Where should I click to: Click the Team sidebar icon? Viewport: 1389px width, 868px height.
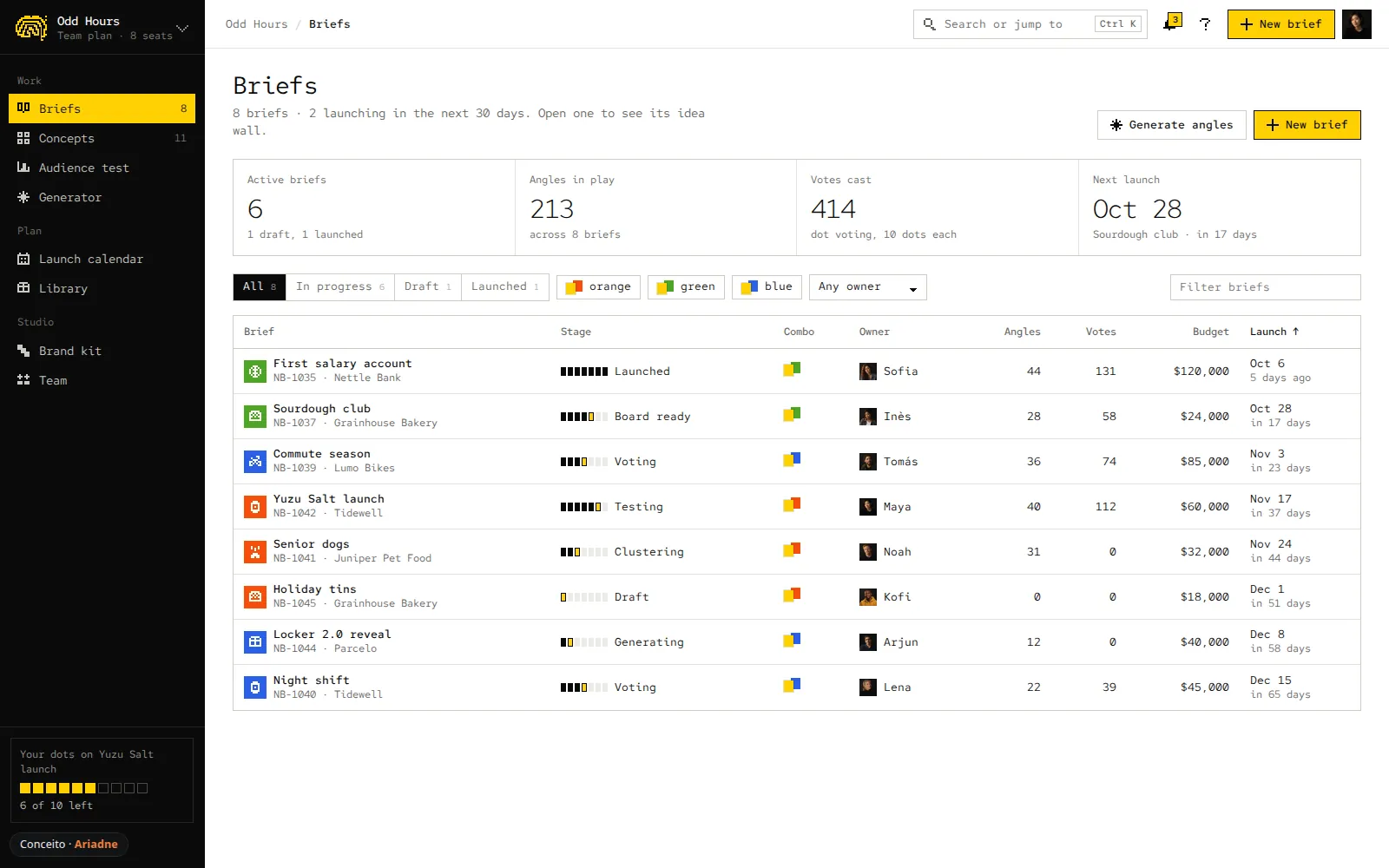23,380
